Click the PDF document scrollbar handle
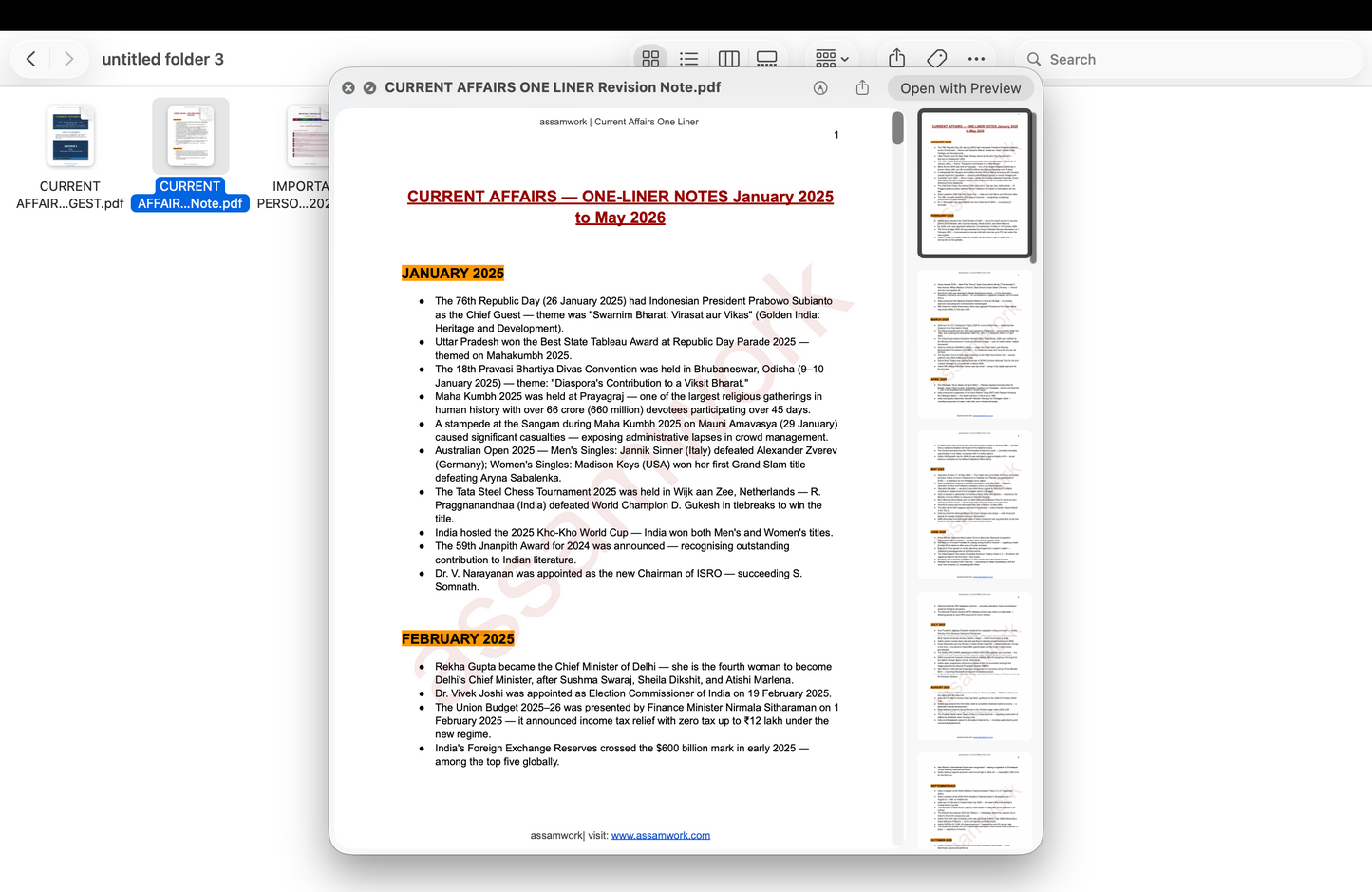The image size is (1372, 892). [x=897, y=128]
